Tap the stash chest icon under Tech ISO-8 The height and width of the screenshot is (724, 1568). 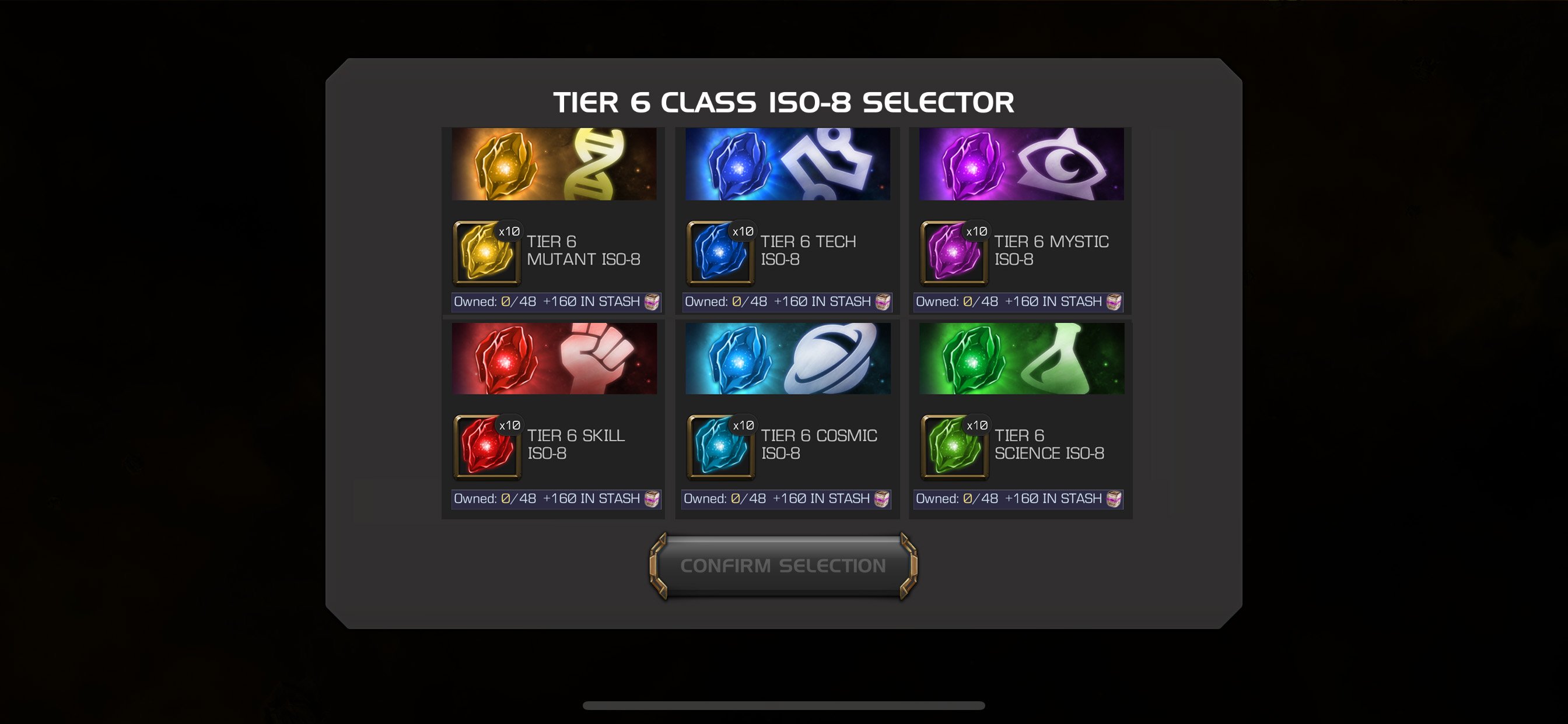(883, 302)
